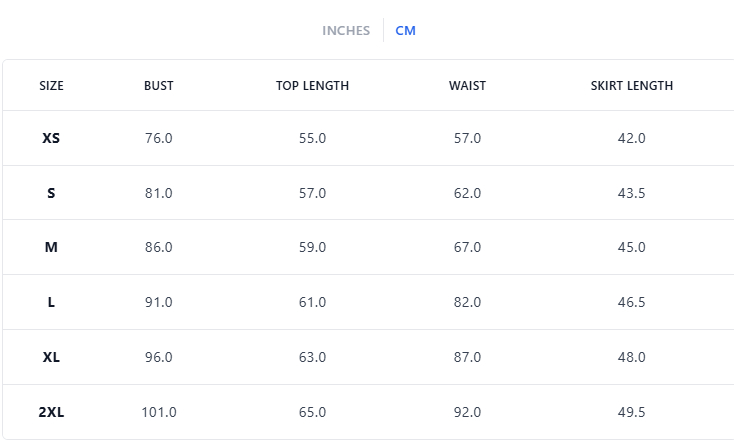Click the M top length value 59.0
Viewport: 734px width, 444px height.
312,247
